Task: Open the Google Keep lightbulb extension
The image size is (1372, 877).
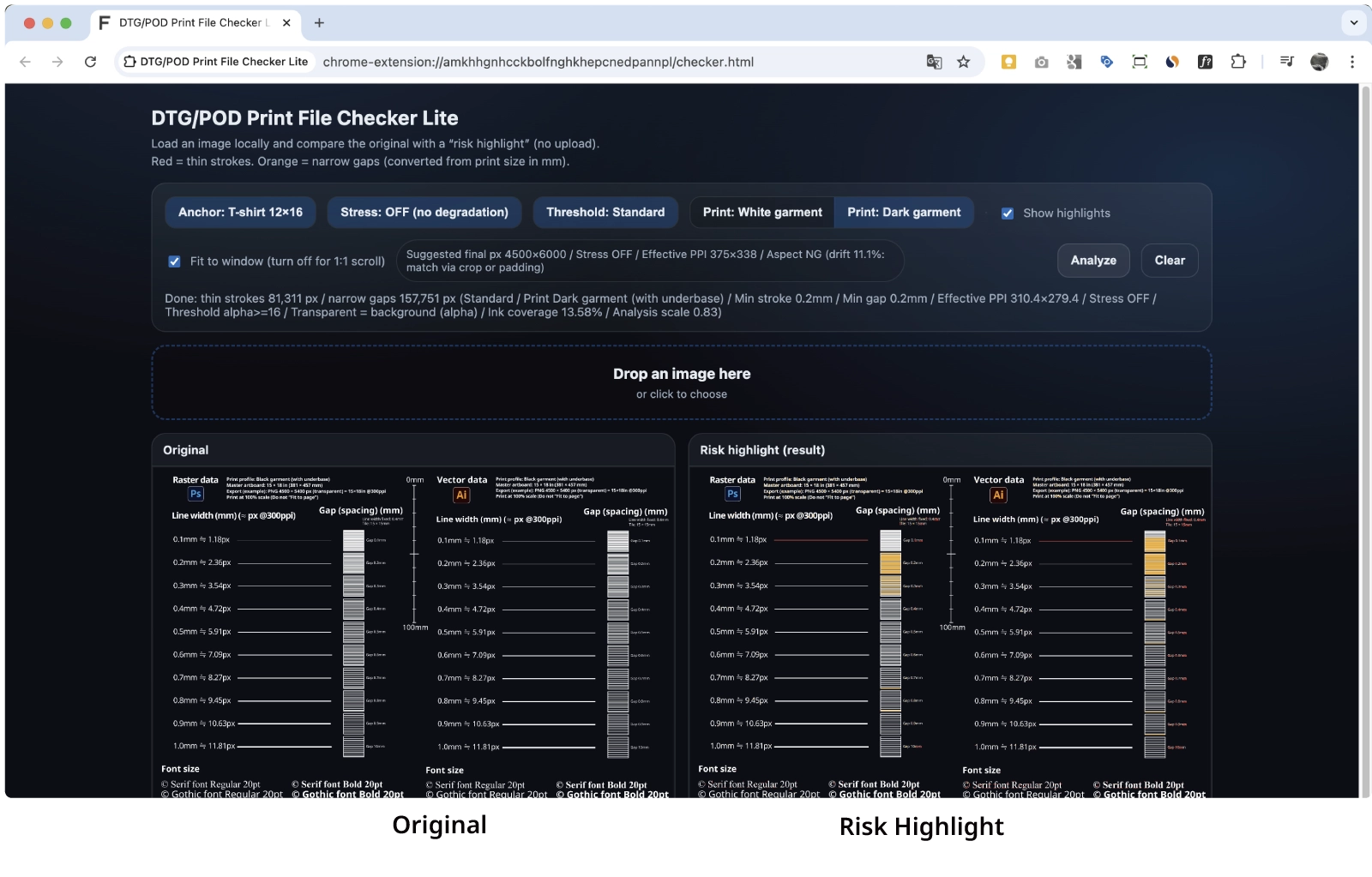Action: [x=1008, y=62]
